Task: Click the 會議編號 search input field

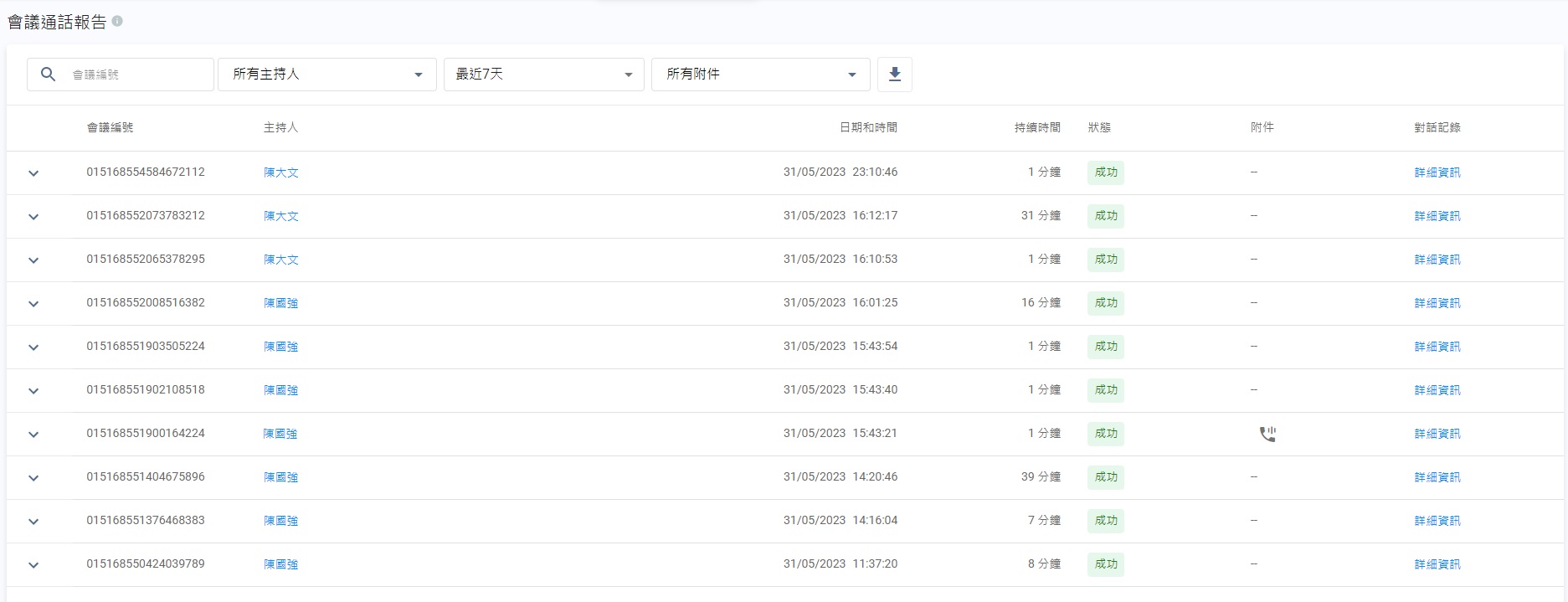Action: (x=138, y=75)
